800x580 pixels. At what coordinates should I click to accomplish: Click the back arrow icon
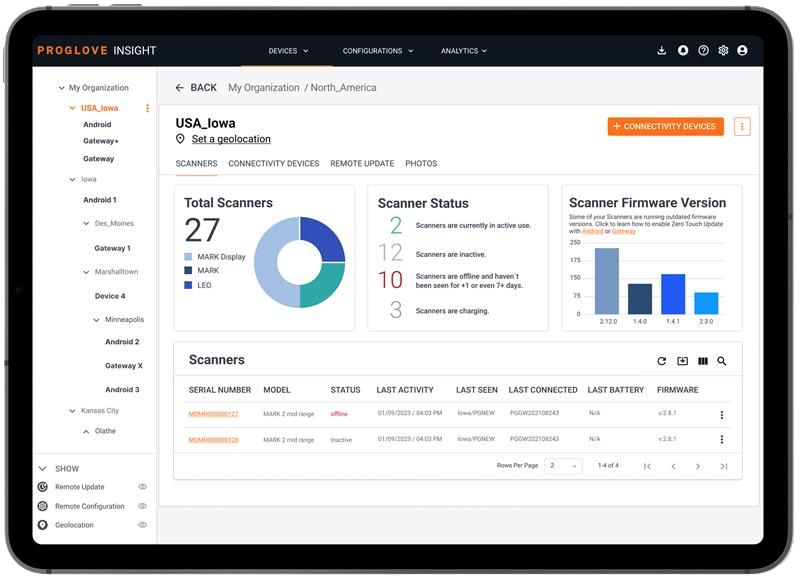(x=180, y=88)
